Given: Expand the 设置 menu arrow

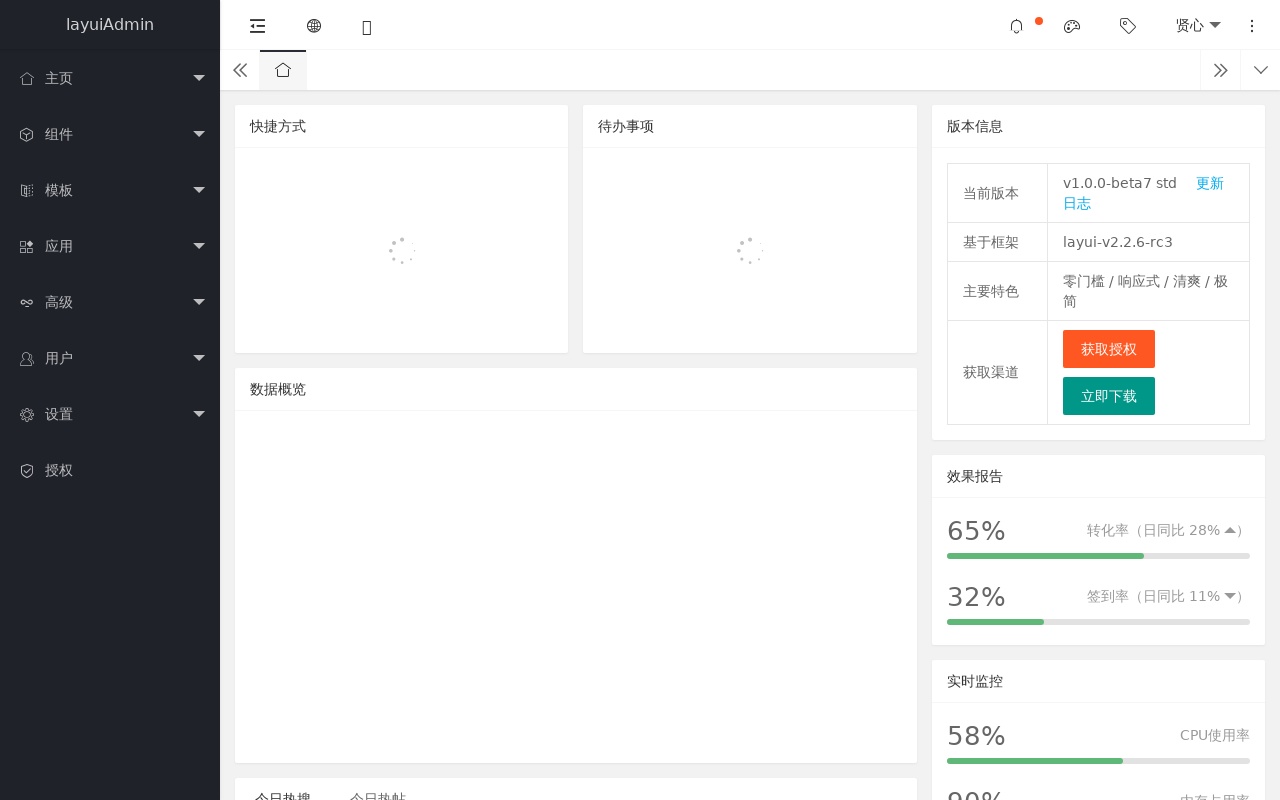Looking at the screenshot, I should click(x=199, y=414).
